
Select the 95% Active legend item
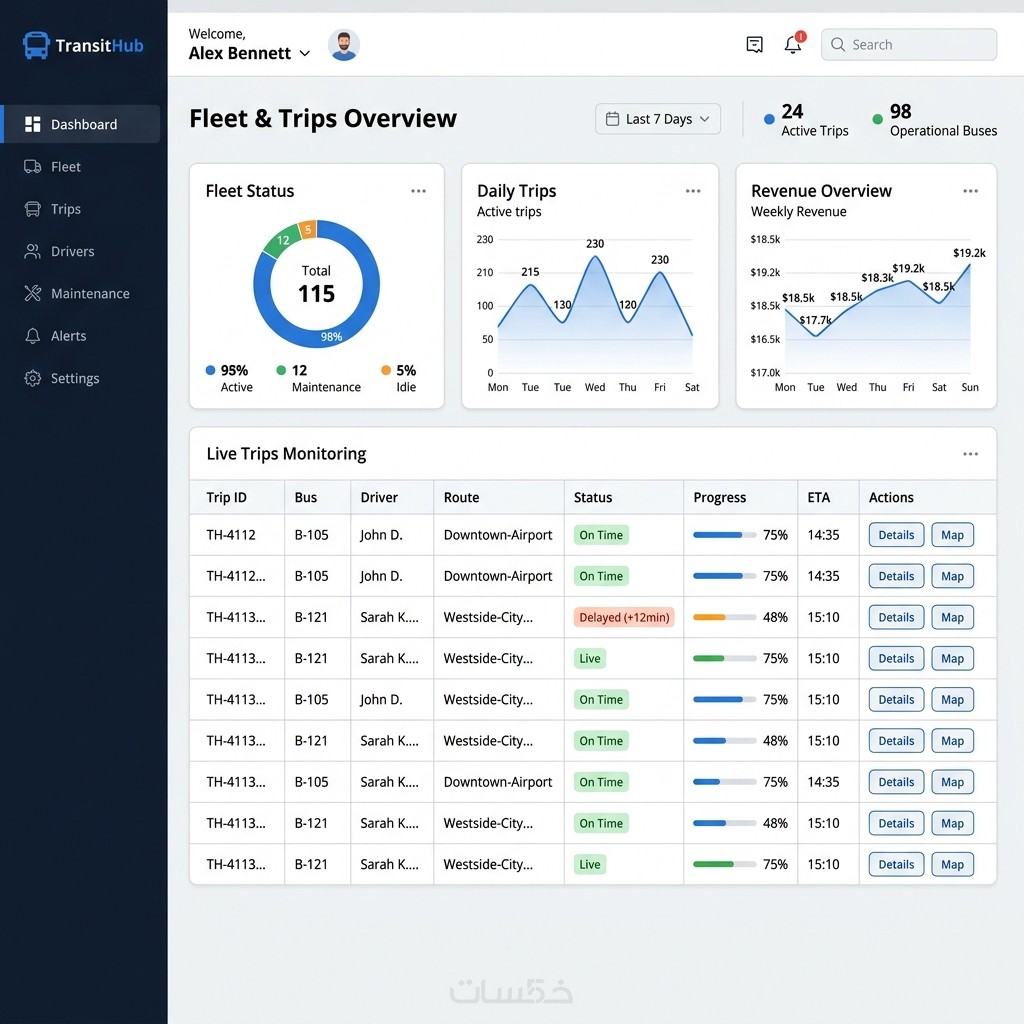tap(228, 378)
